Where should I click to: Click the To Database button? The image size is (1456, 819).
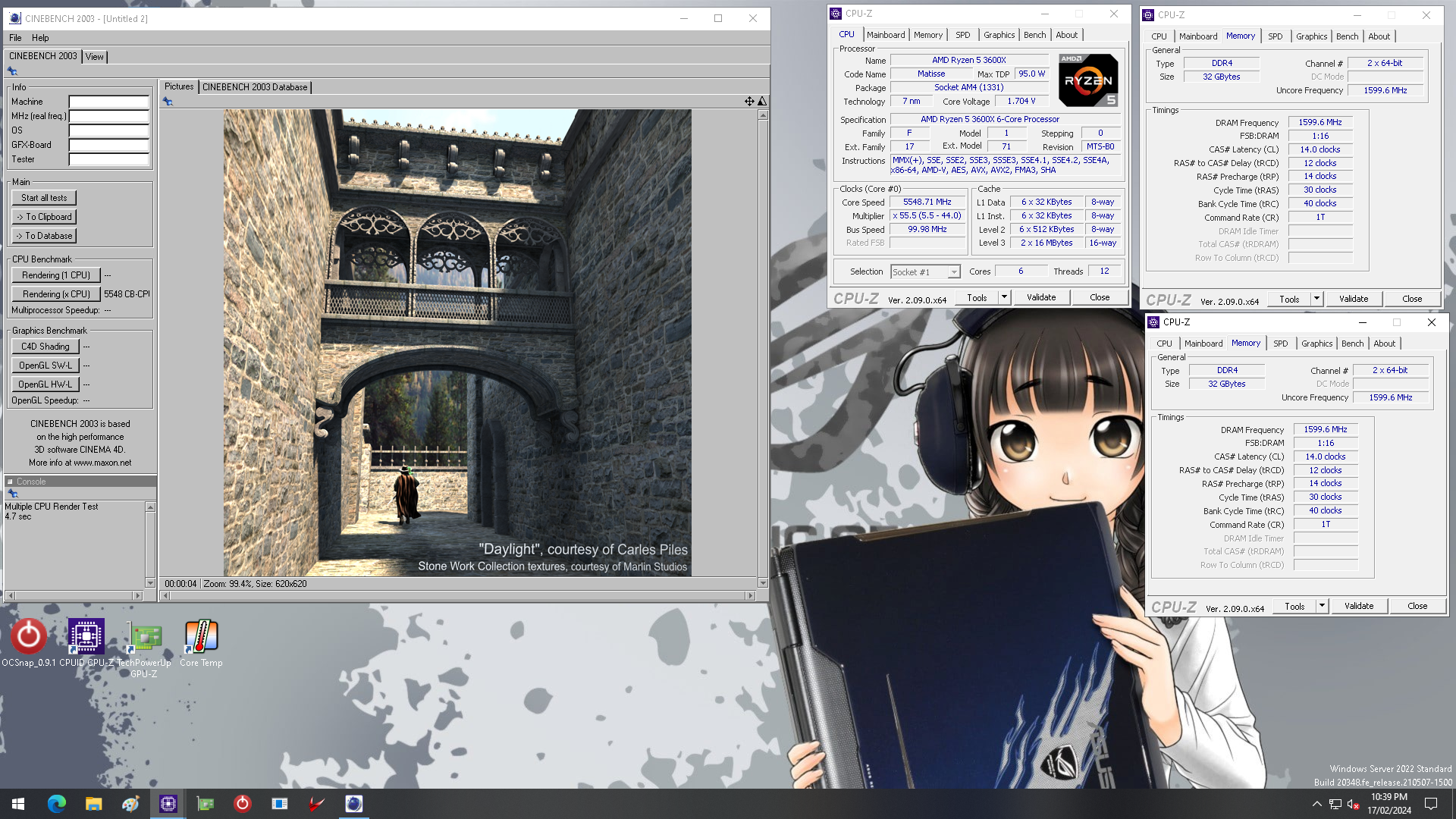(x=44, y=236)
